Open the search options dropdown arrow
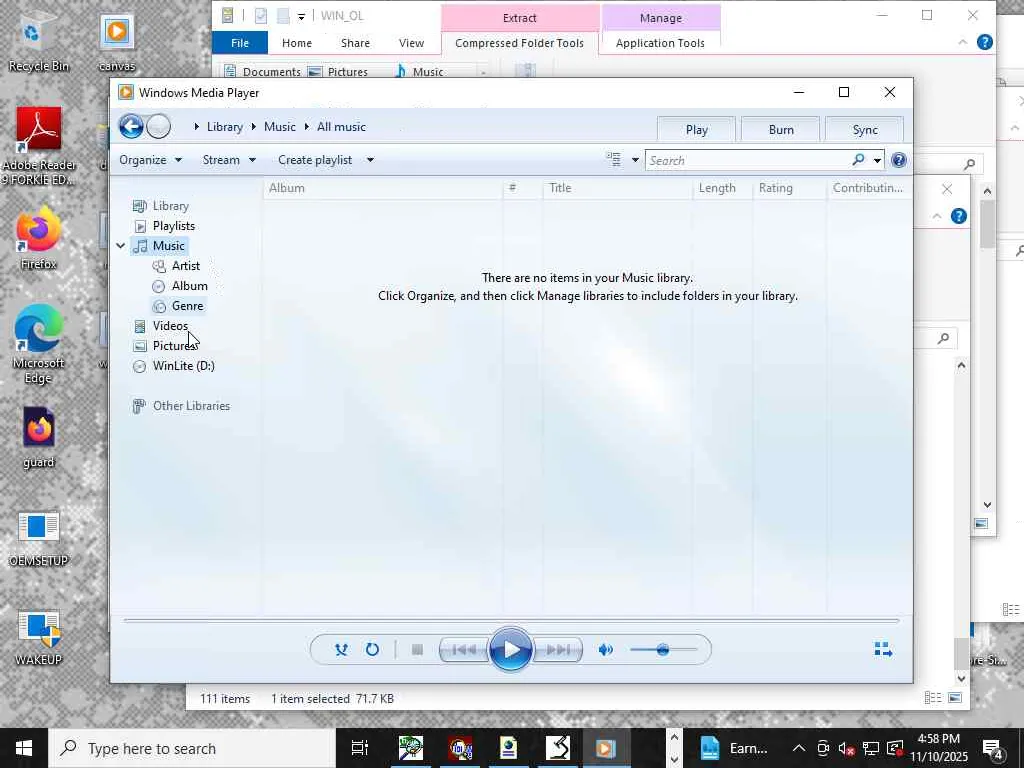This screenshot has height=768, width=1024. (877, 161)
